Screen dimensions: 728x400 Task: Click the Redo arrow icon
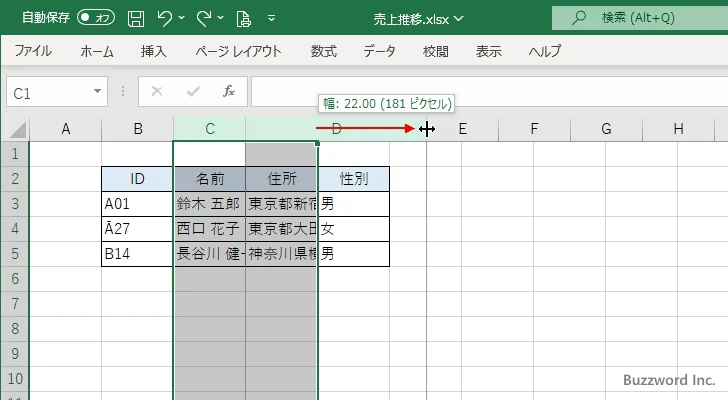coord(203,18)
